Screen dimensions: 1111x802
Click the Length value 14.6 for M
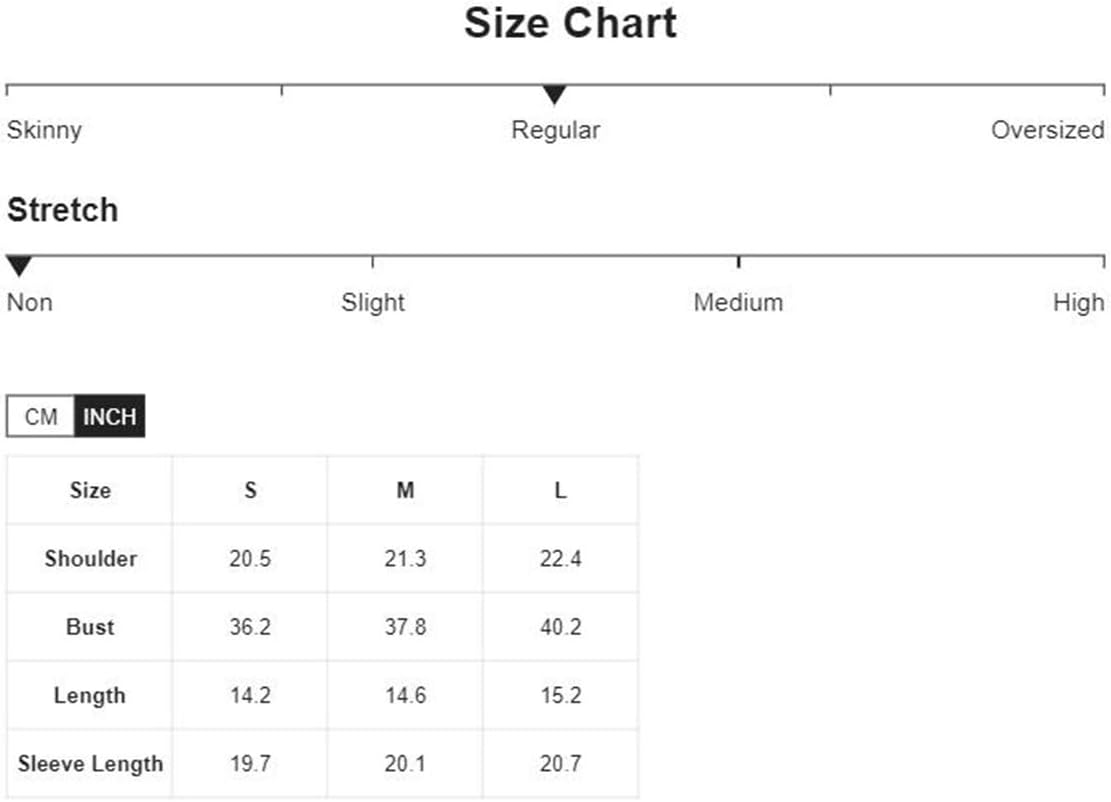(x=405, y=695)
